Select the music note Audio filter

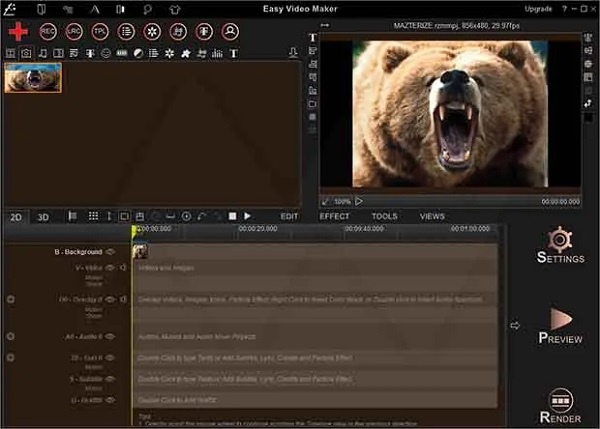click(x=43, y=53)
